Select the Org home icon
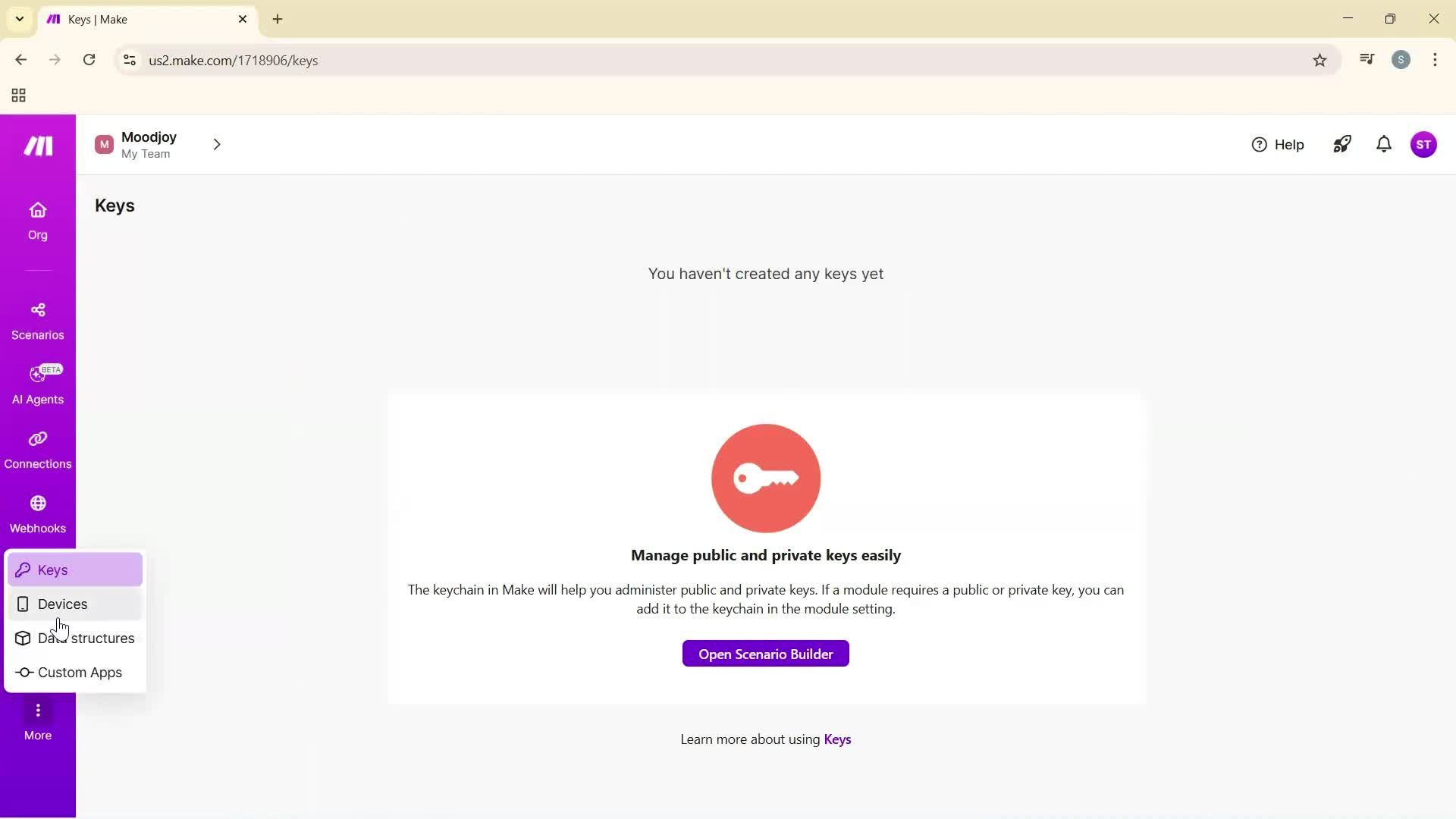The height and width of the screenshot is (819, 1456). [37, 220]
